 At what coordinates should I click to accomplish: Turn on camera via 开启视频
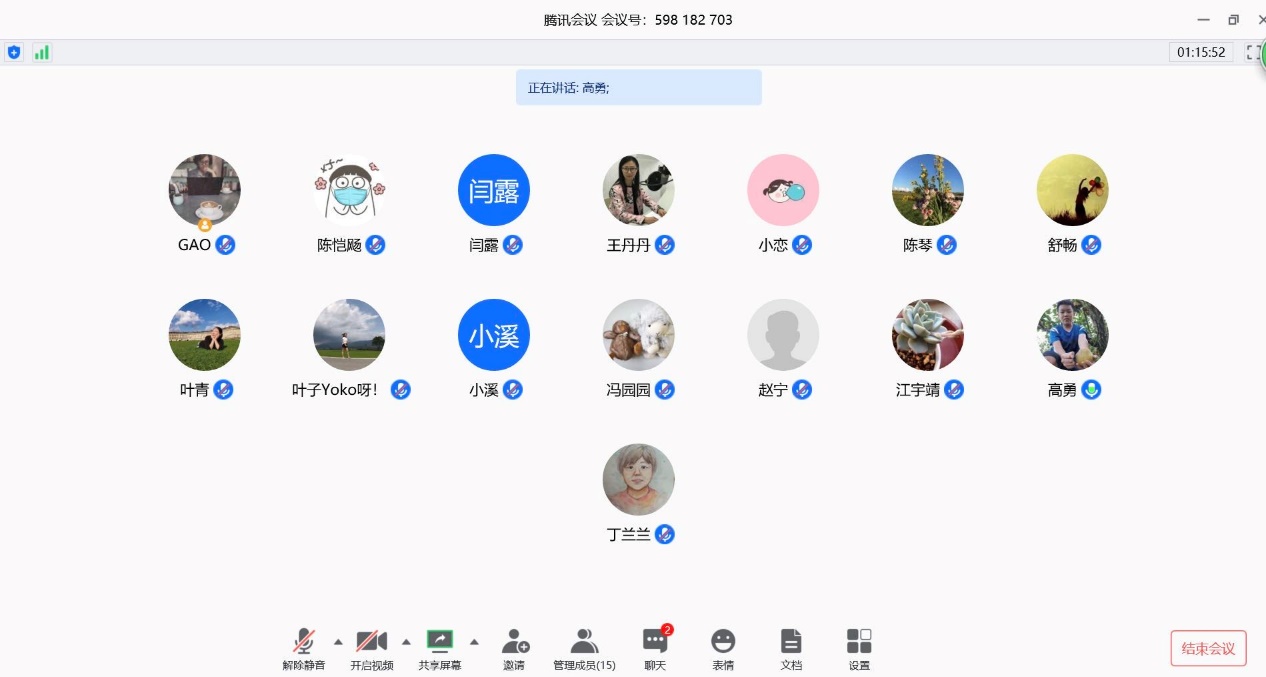click(371, 649)
